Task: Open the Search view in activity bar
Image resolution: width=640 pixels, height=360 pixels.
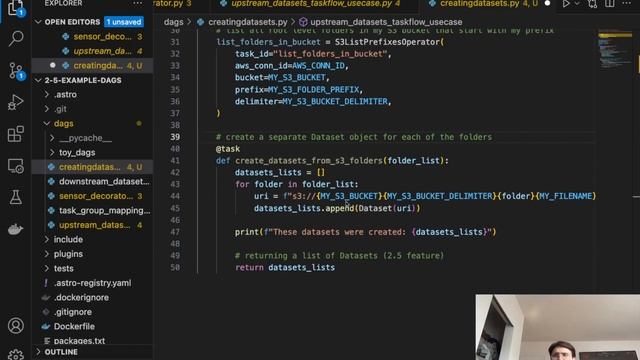Action: [16, 39]
